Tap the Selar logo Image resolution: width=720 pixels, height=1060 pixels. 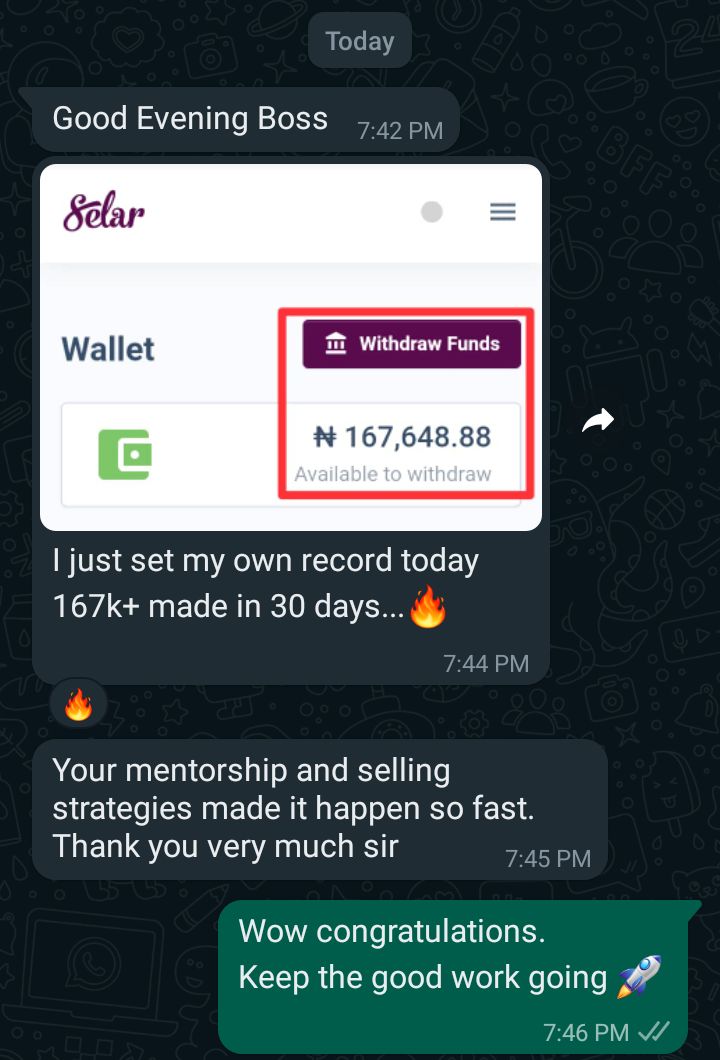coord(104,212)
